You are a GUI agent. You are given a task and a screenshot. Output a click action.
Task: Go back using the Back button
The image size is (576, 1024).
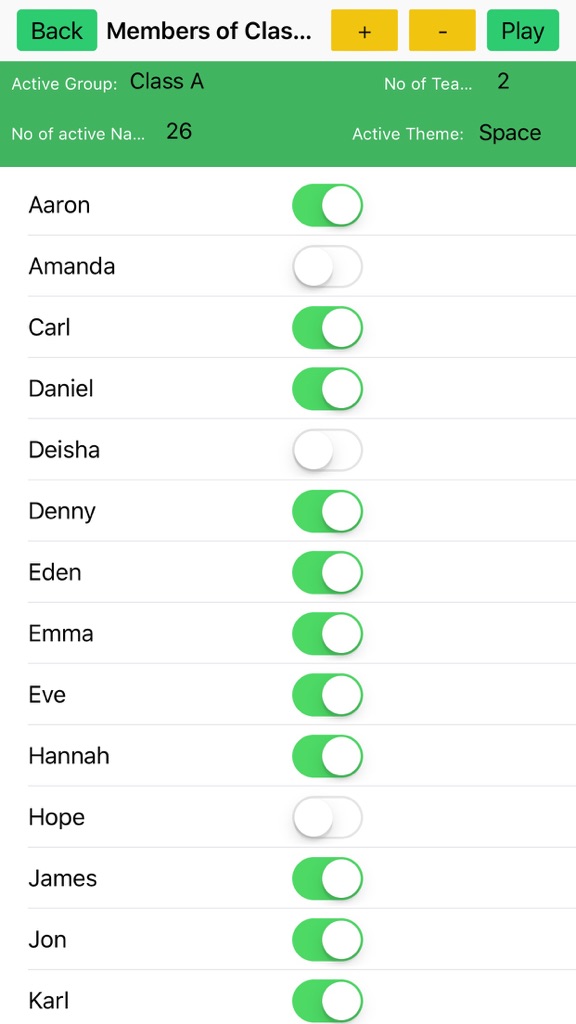point(57,30)
